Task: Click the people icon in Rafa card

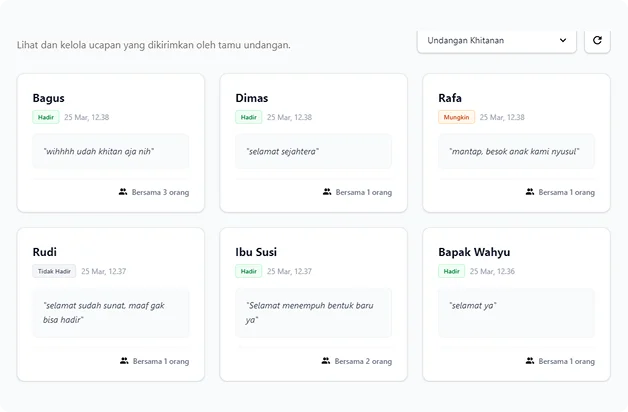Action: click(x=530, y=192)
